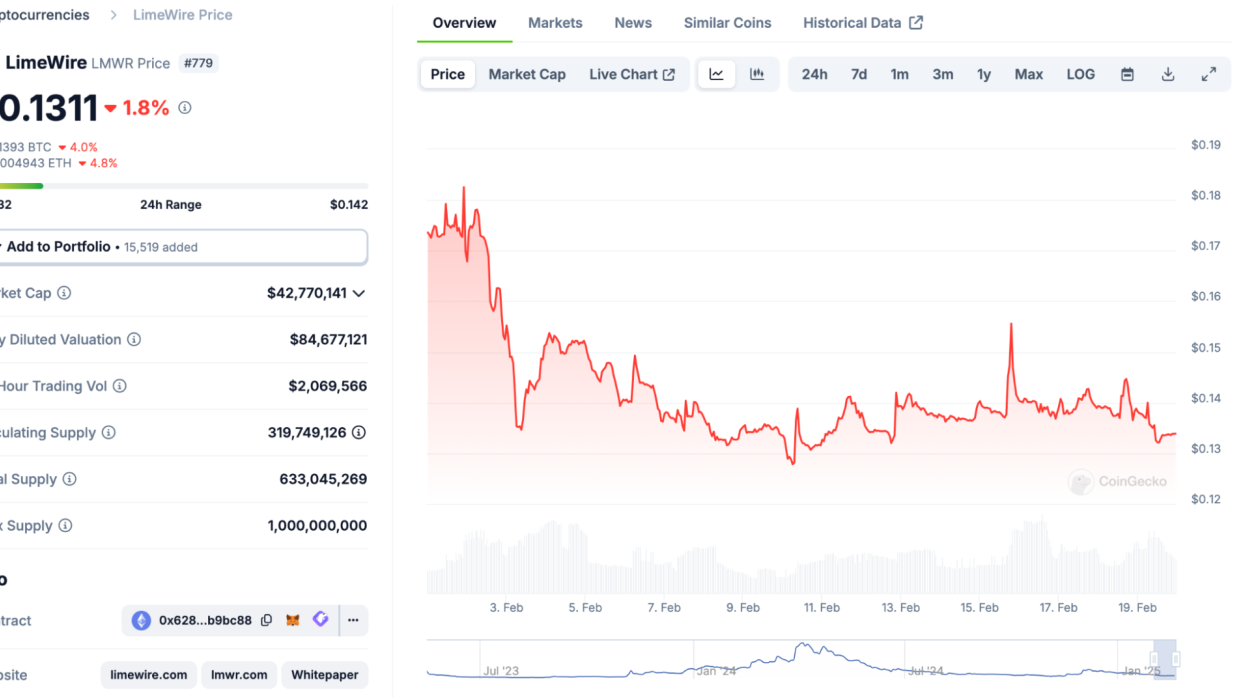Open lmwr.com website link

click(239, 675)
